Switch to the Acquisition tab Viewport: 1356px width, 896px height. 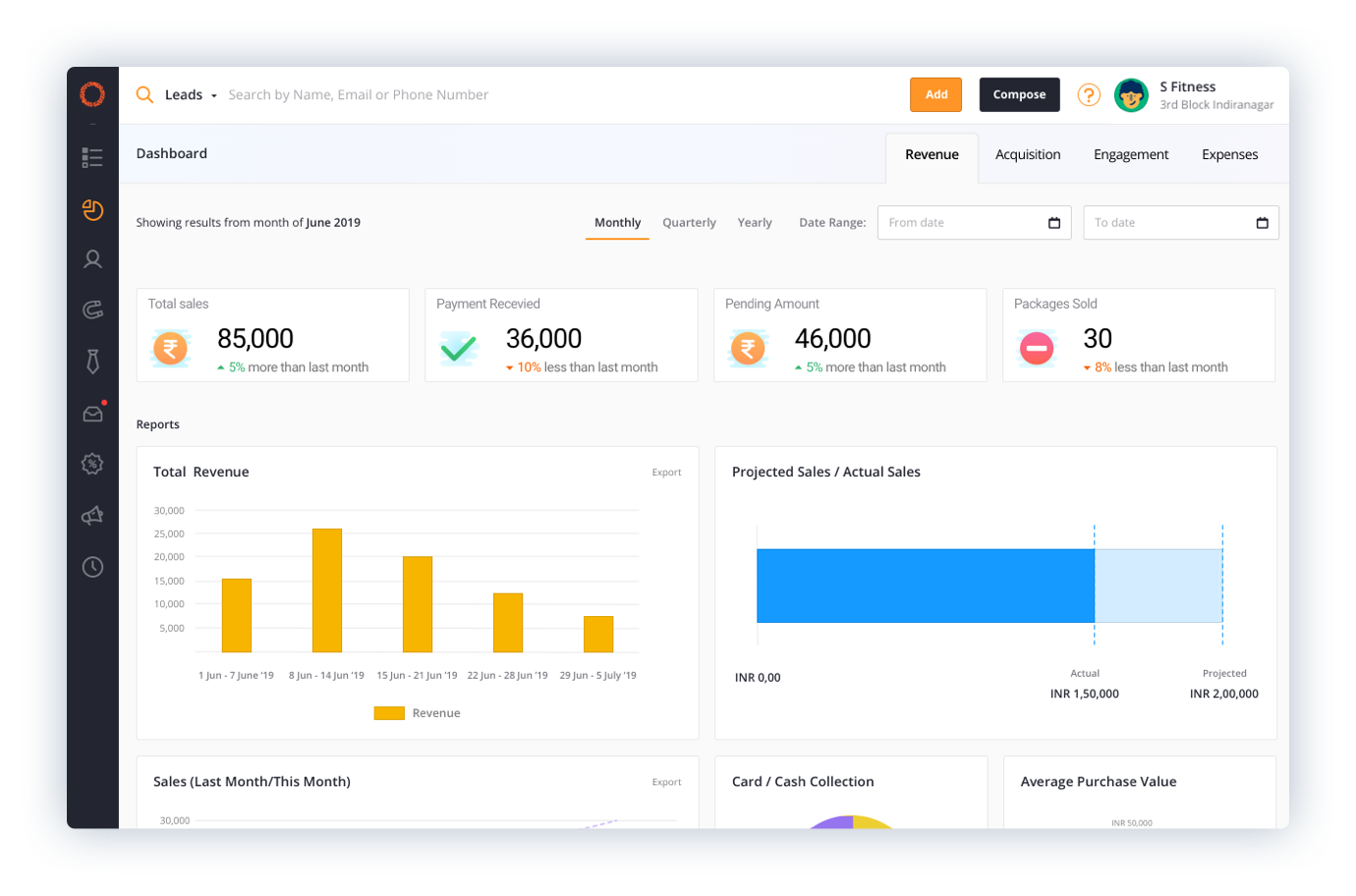click(x=1027, y=155)
